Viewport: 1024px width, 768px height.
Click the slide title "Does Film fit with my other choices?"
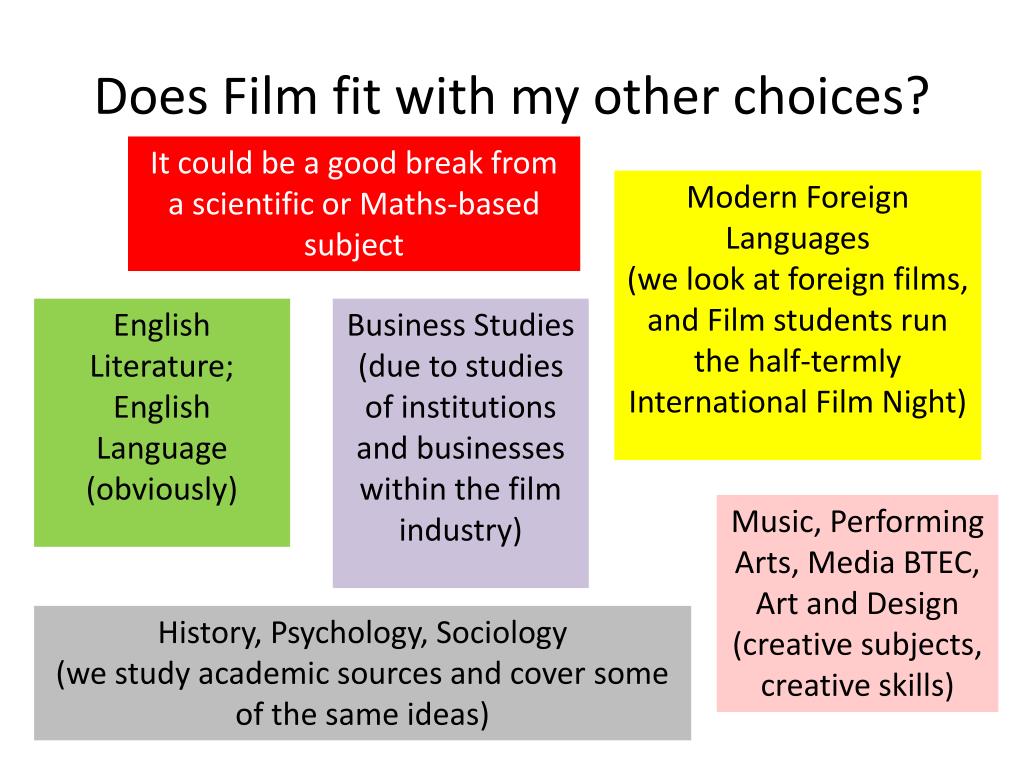tap(511, 98)
